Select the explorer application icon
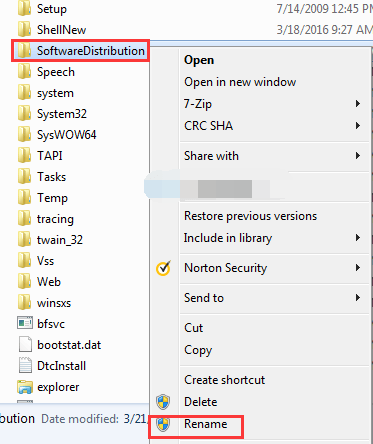The width and height of the screenshot is (373, 444). pos(25,387)
